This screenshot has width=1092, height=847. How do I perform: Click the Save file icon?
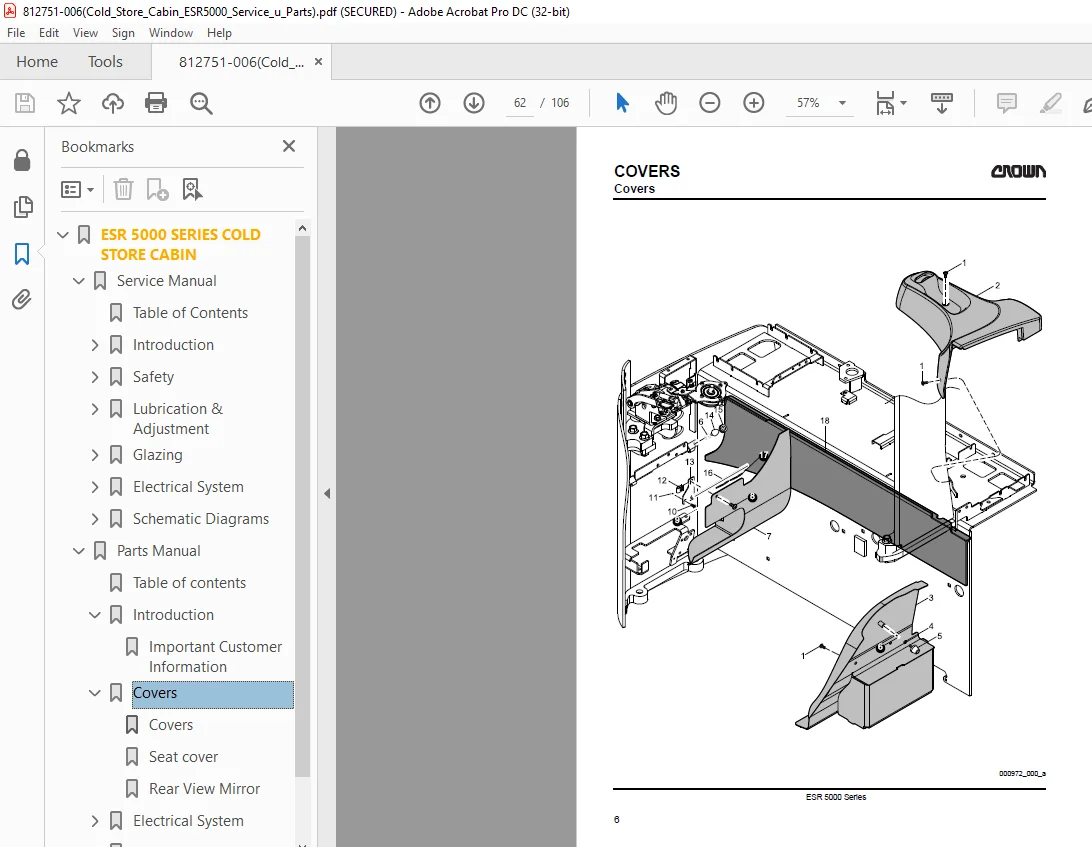click(x=25, y=103)
